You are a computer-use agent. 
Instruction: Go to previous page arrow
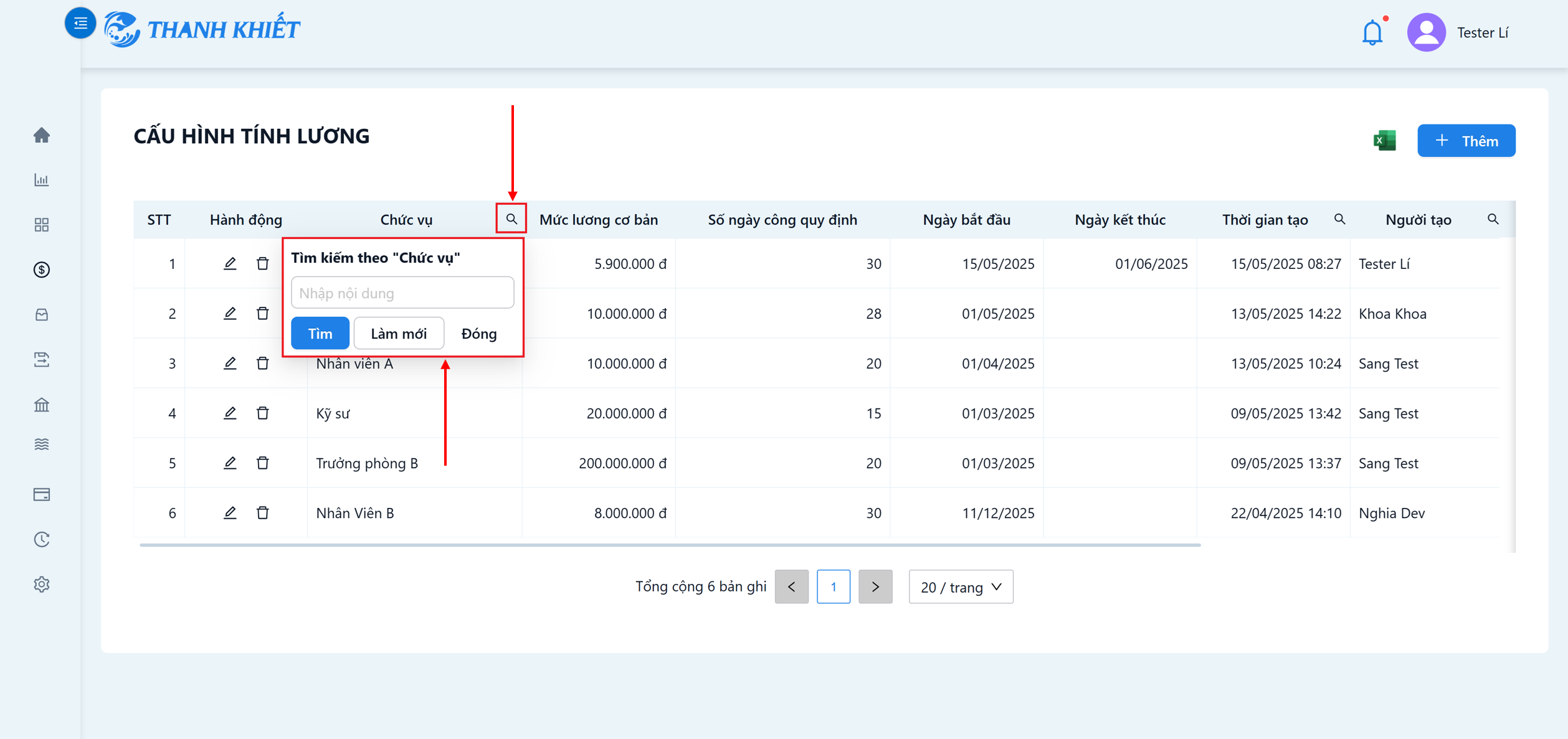792,586
